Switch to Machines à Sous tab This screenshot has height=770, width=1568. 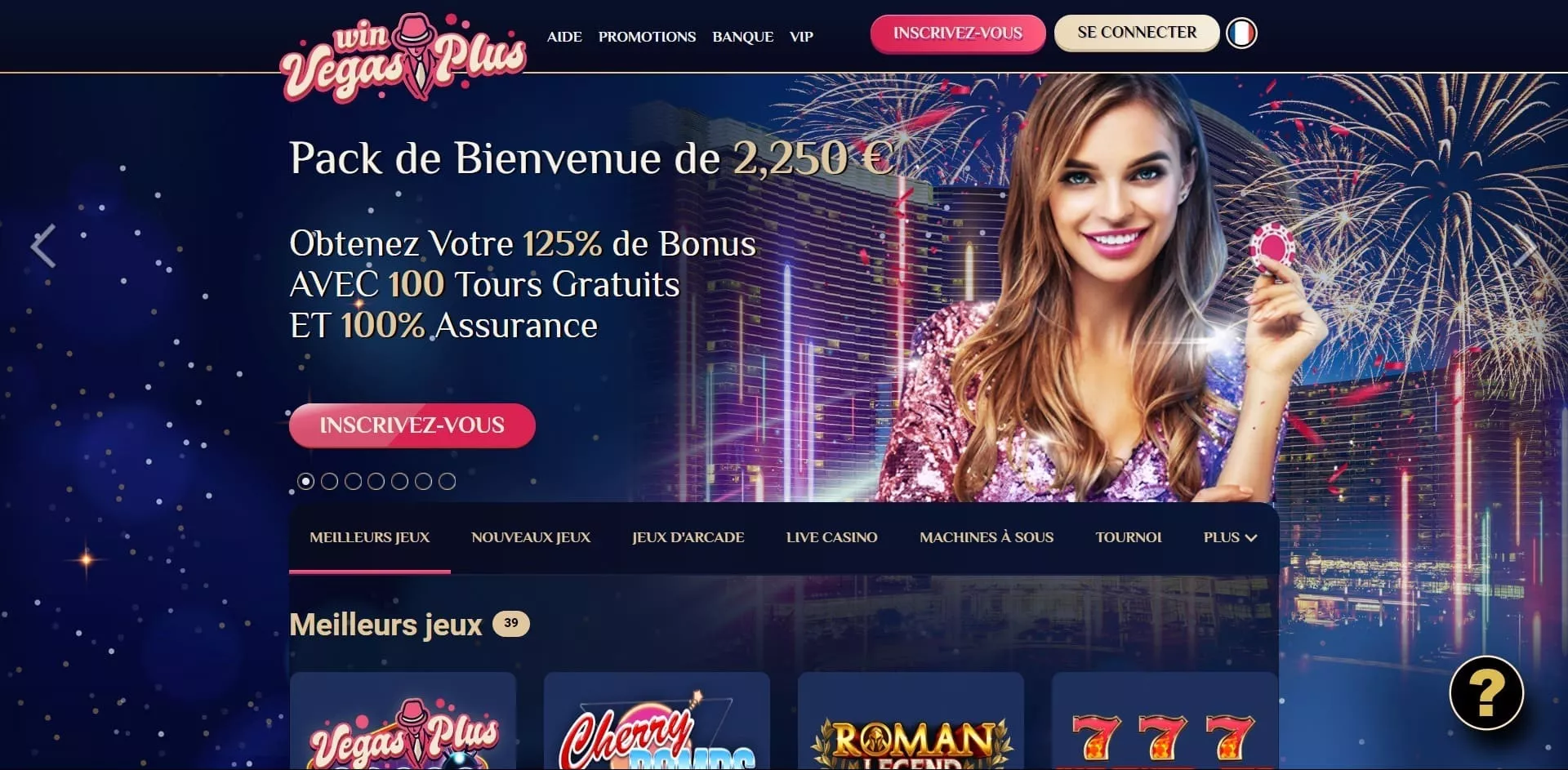click(987, 537)
